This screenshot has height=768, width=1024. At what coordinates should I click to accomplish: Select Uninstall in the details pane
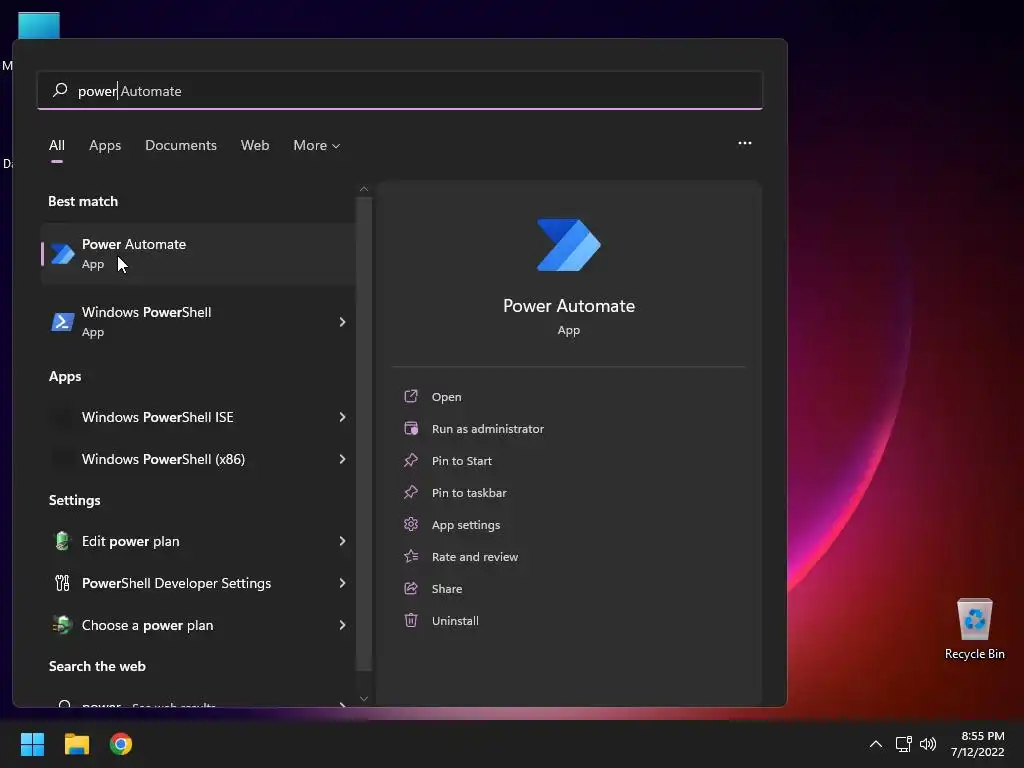[x=455, y=620]
